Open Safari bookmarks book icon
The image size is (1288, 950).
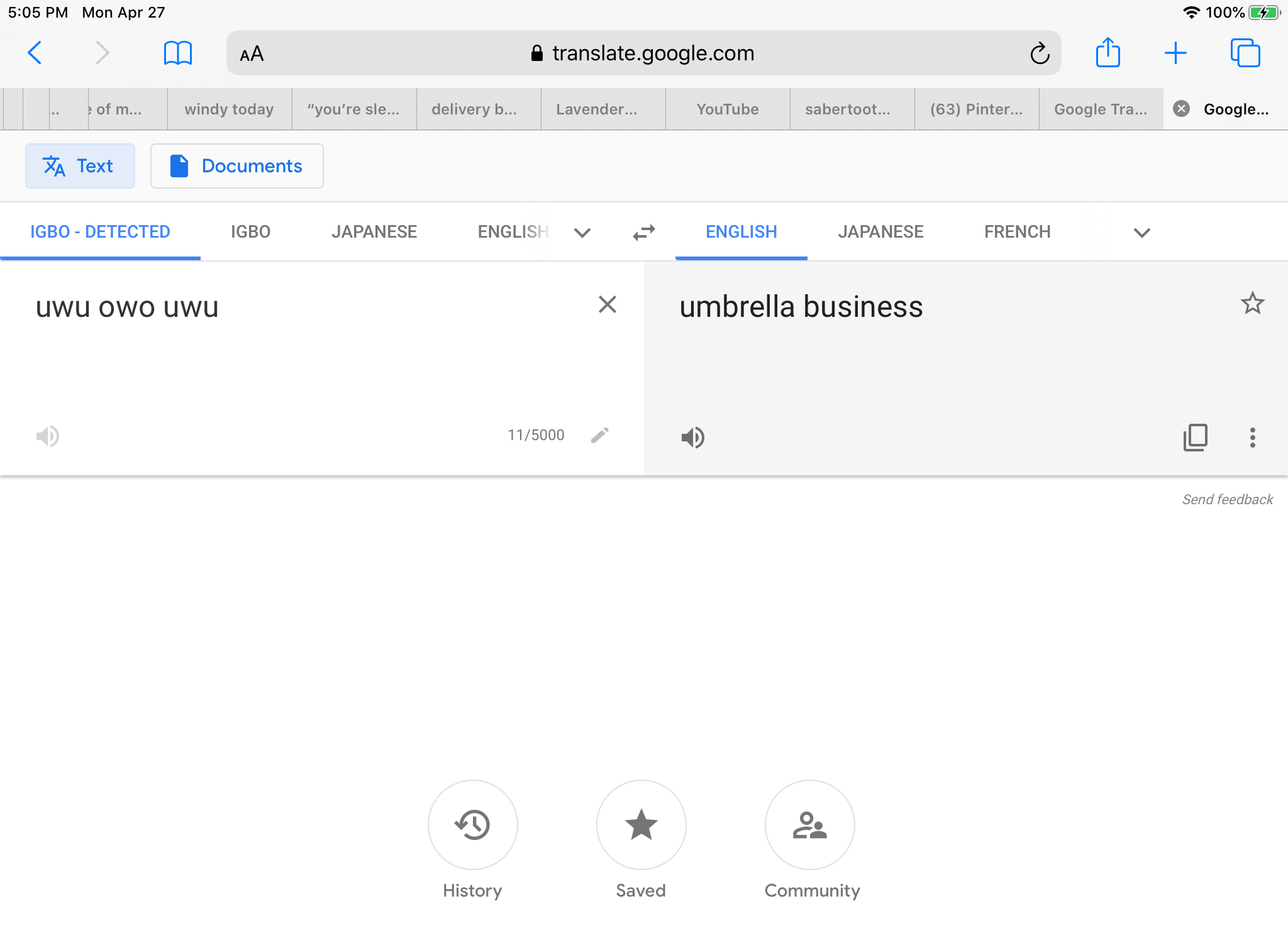point(177,53)
